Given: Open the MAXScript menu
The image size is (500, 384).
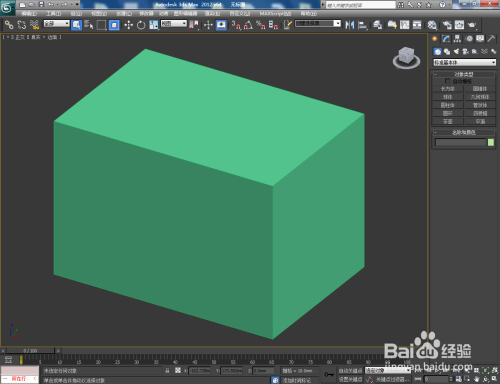Looking at the screenshot, I should [275, 14].
